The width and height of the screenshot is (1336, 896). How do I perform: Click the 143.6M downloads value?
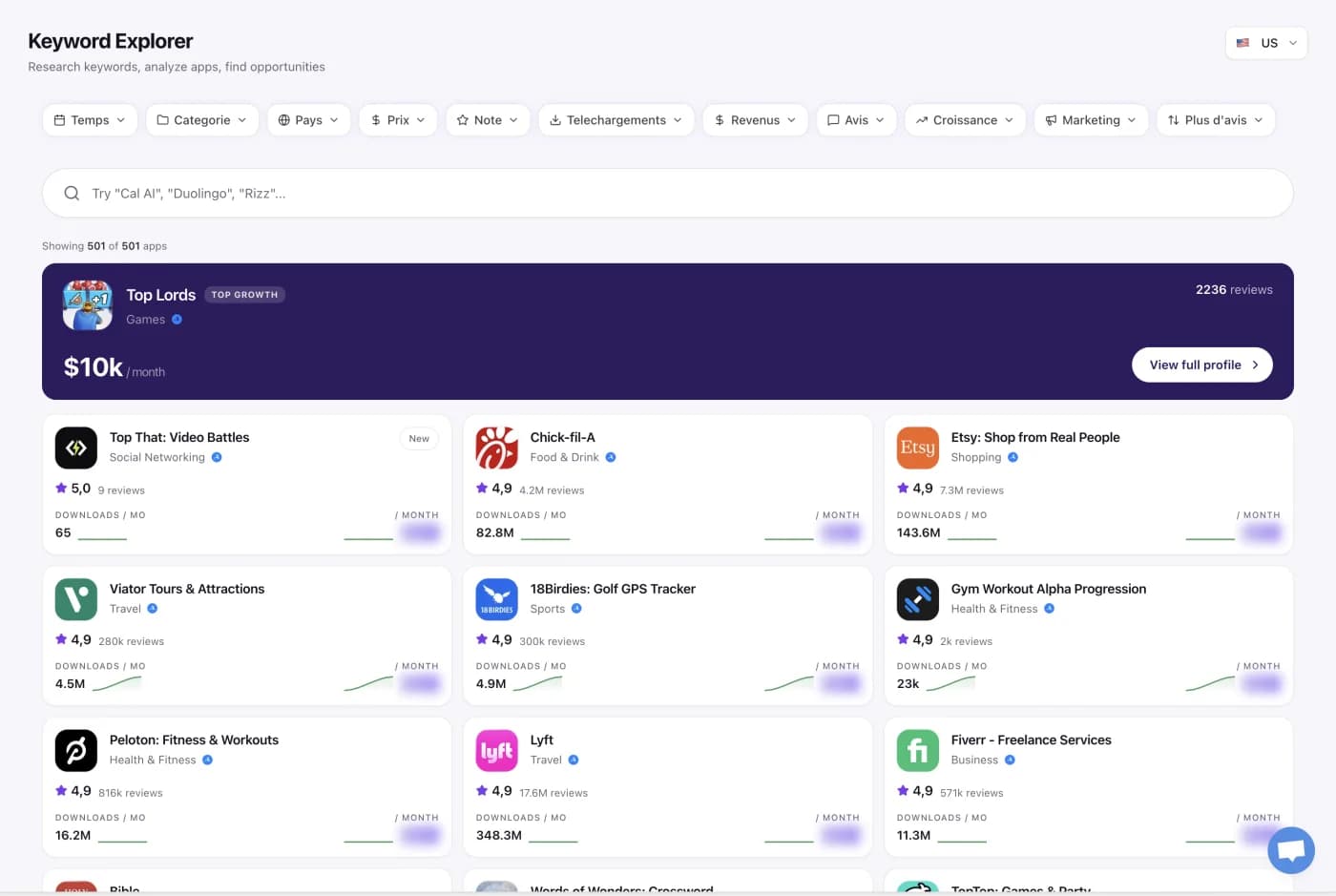[x=919, y=532]
